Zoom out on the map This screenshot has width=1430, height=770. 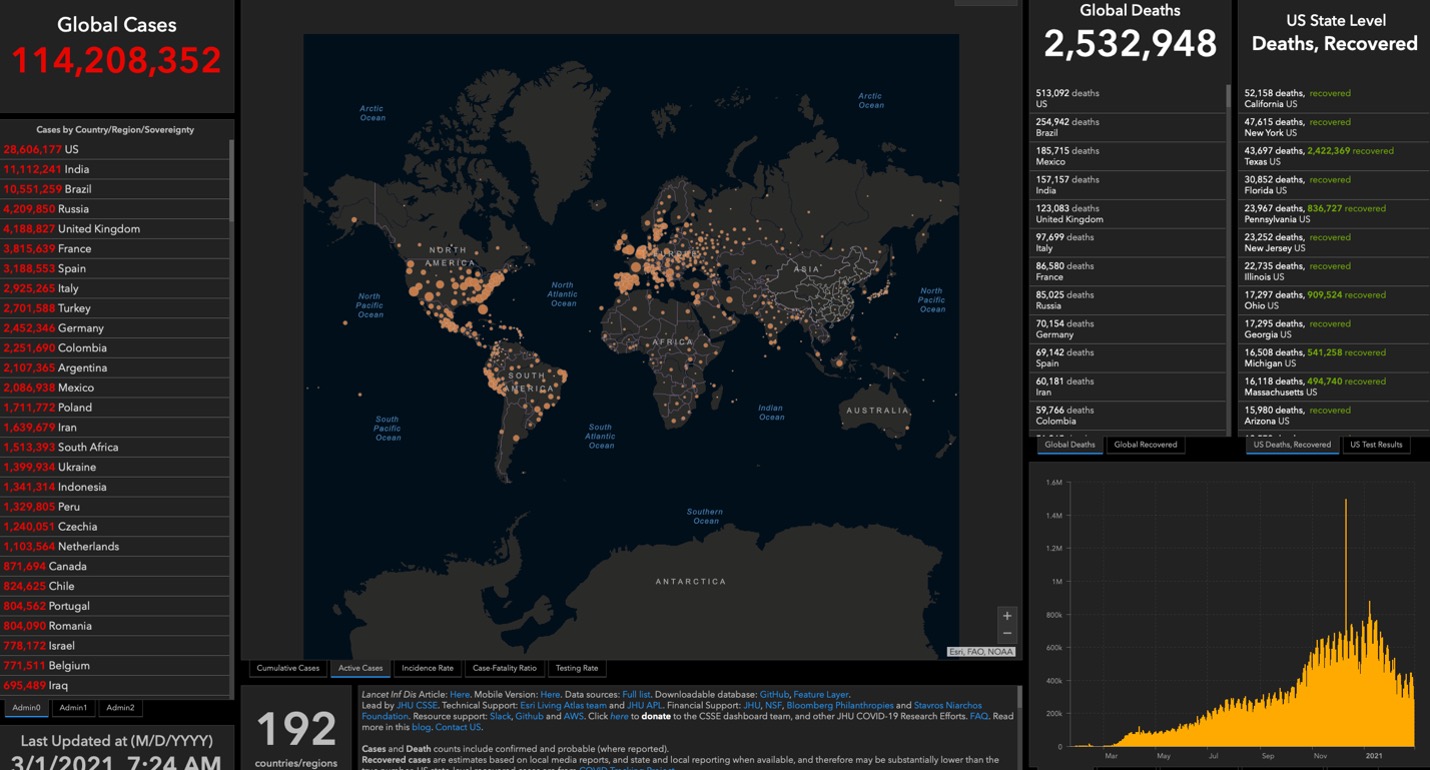[x=1006, y=633]
